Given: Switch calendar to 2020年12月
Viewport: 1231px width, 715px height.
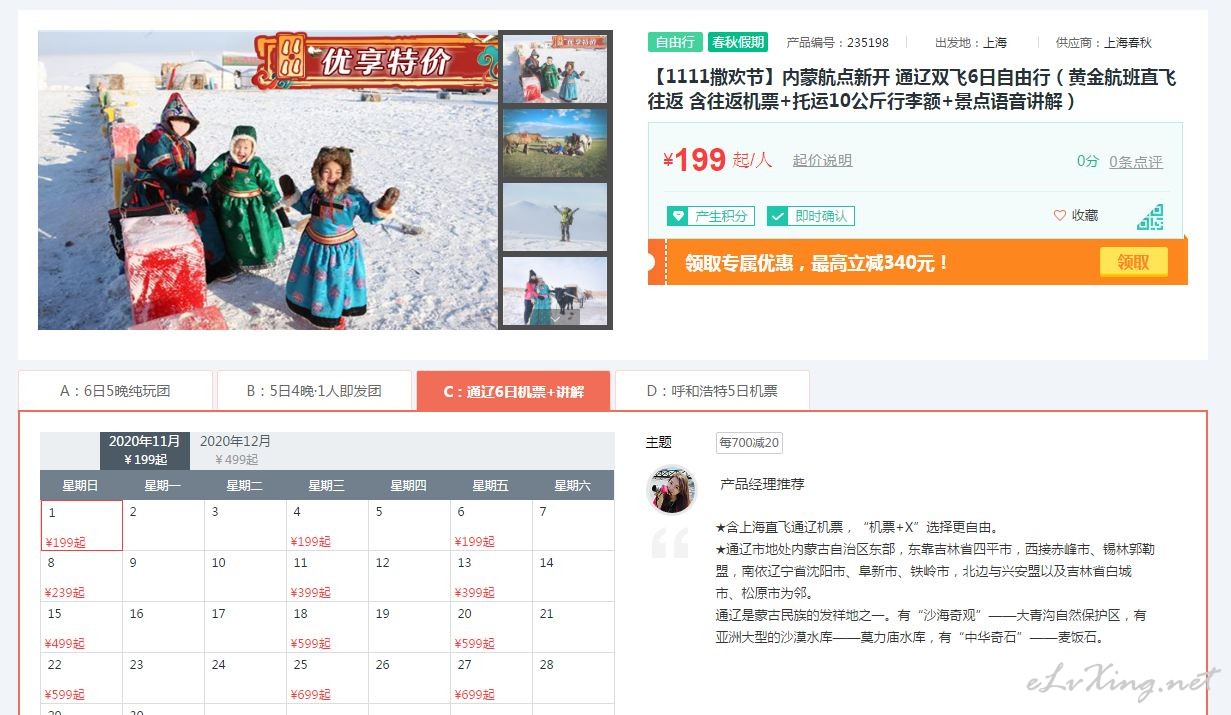Looking at the screenshot, I should click(236, 450).
